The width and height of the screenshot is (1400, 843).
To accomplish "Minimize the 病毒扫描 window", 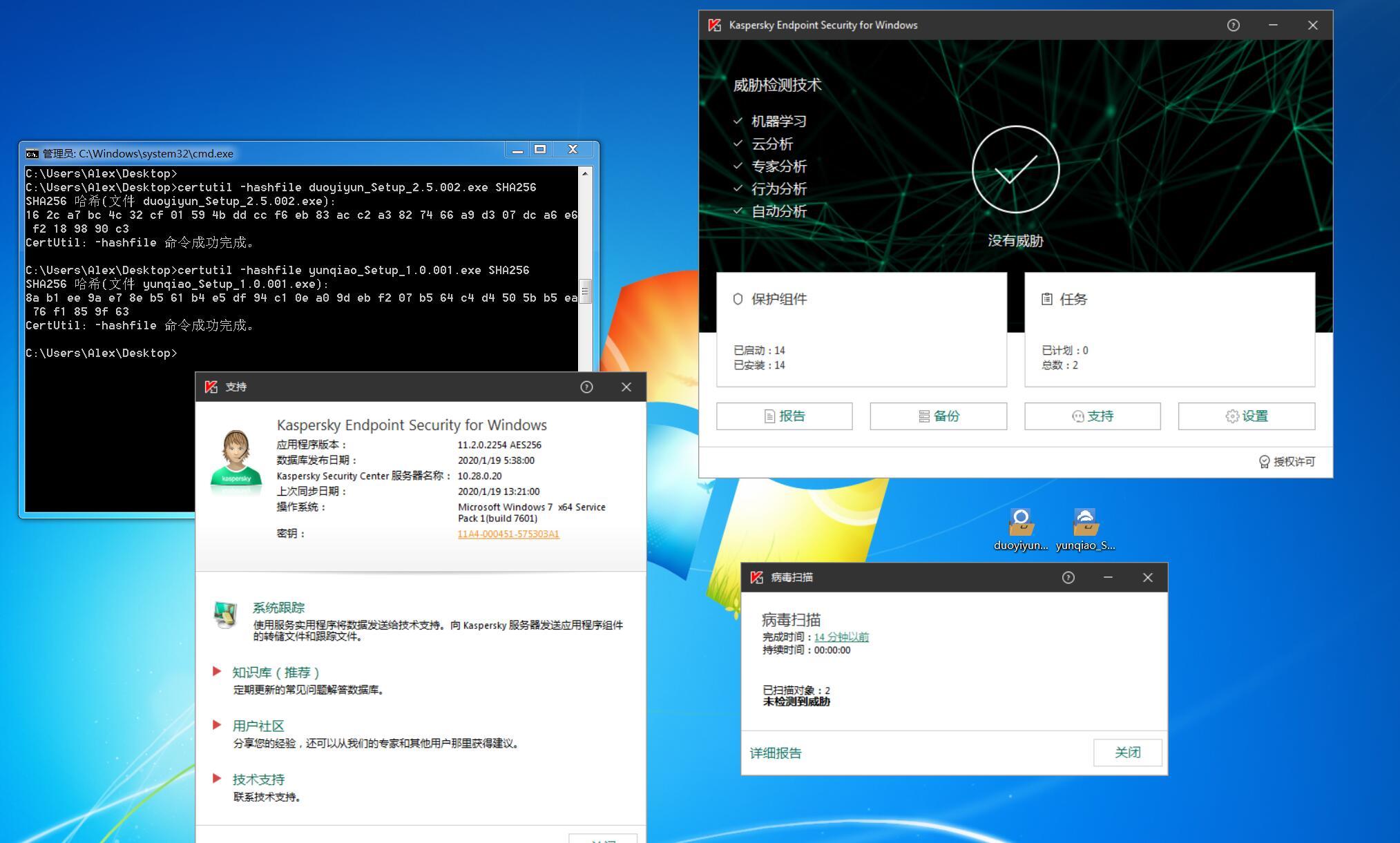I will coord(1108,578).
